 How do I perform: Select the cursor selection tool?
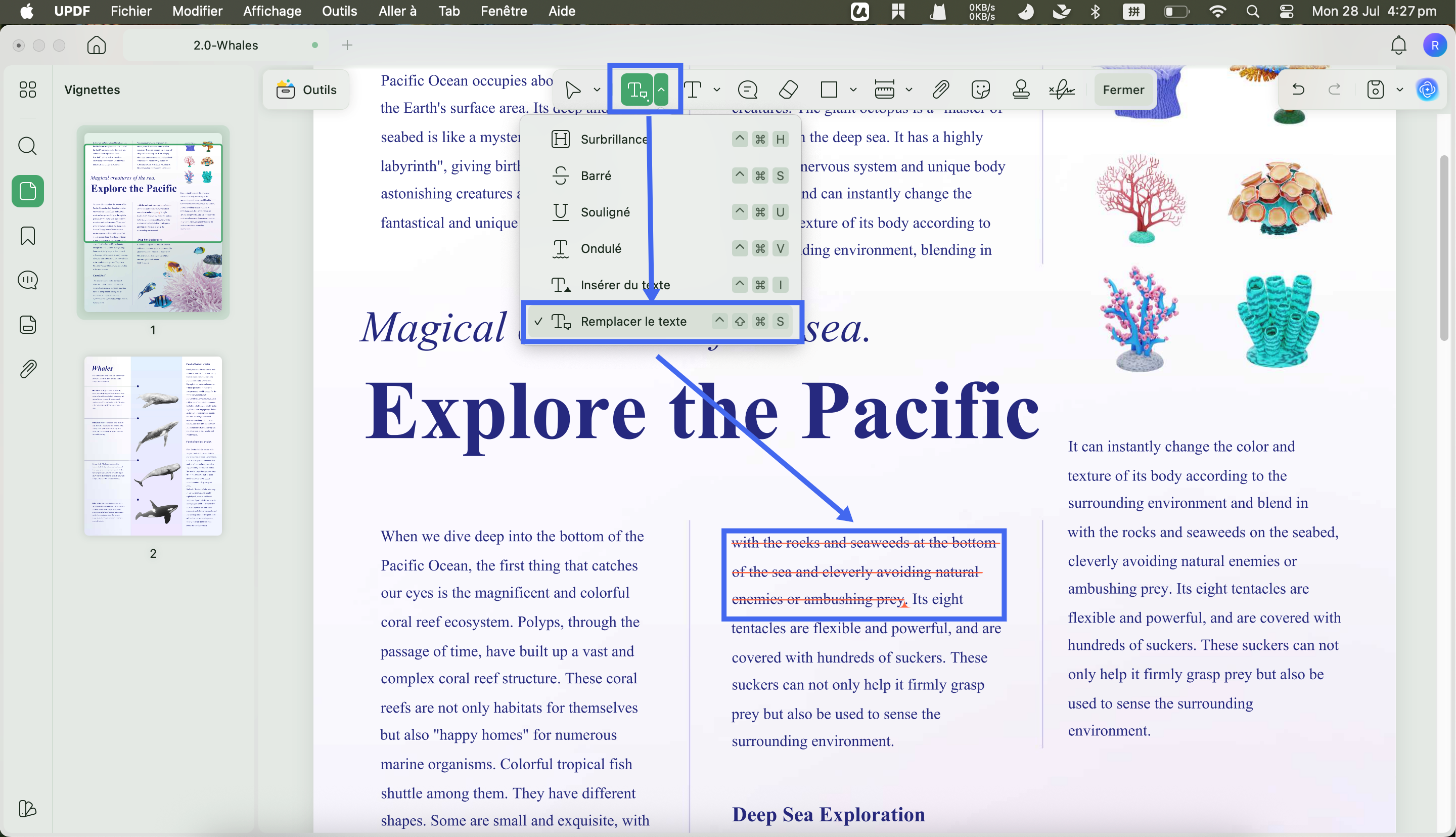click(573, 90)
